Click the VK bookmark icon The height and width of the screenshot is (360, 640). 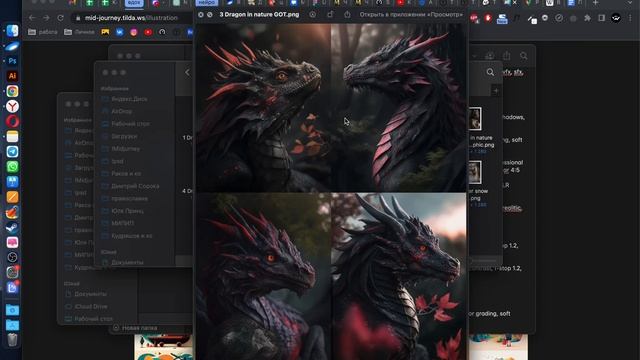point(119,32)
